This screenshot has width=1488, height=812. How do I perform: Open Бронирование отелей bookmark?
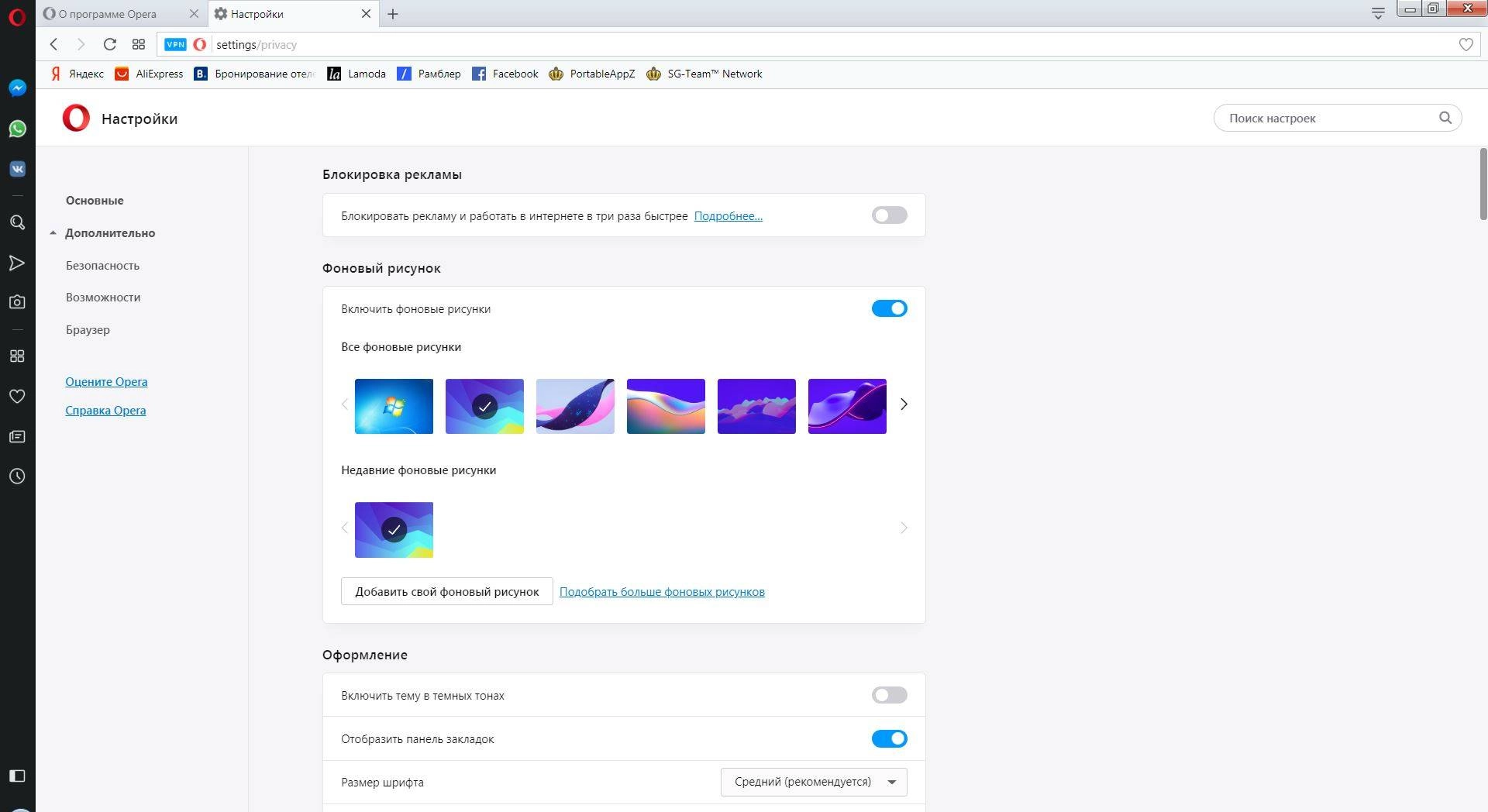[255, 74]
